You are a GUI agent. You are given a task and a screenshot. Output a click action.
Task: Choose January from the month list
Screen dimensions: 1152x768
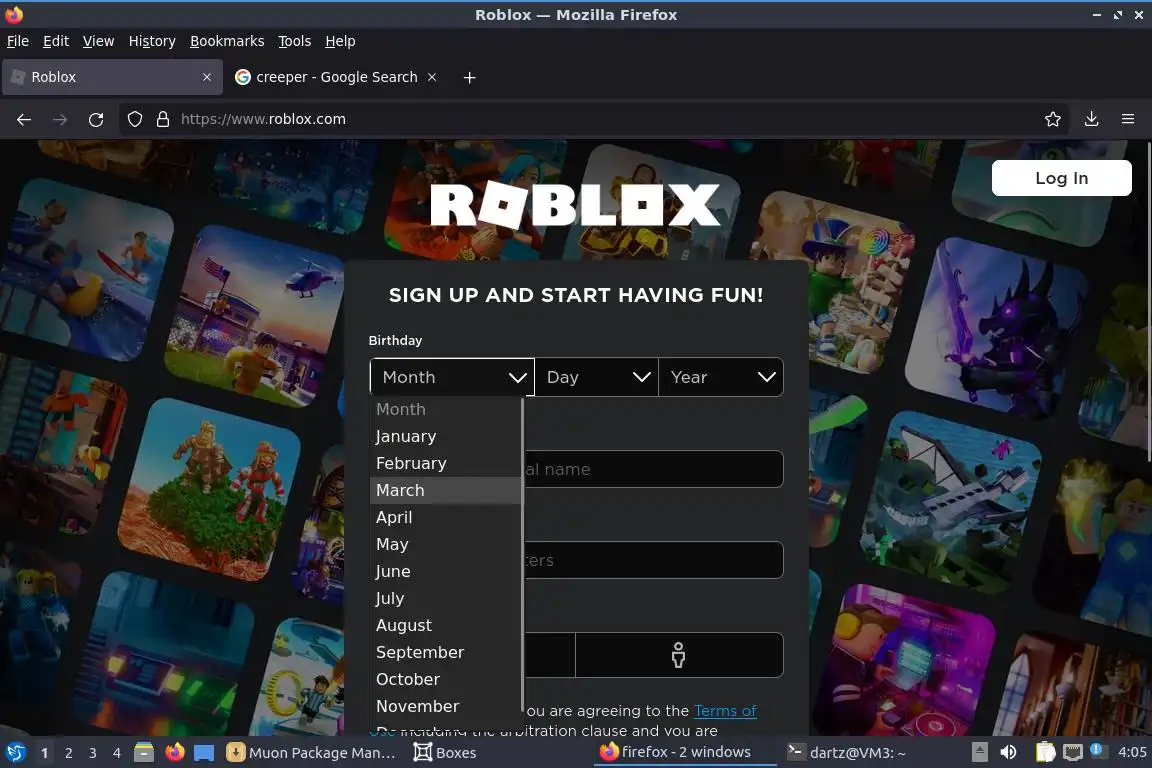[x=445, y=437]
